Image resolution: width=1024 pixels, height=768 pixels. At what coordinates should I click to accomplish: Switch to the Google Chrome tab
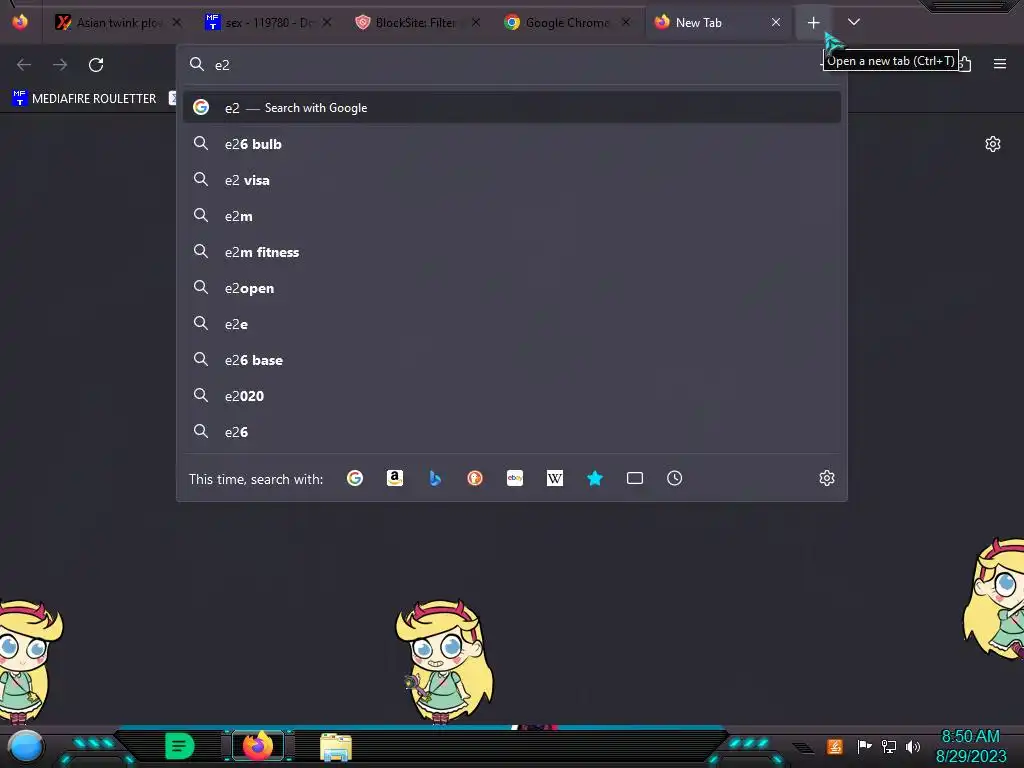pos(567,23)
